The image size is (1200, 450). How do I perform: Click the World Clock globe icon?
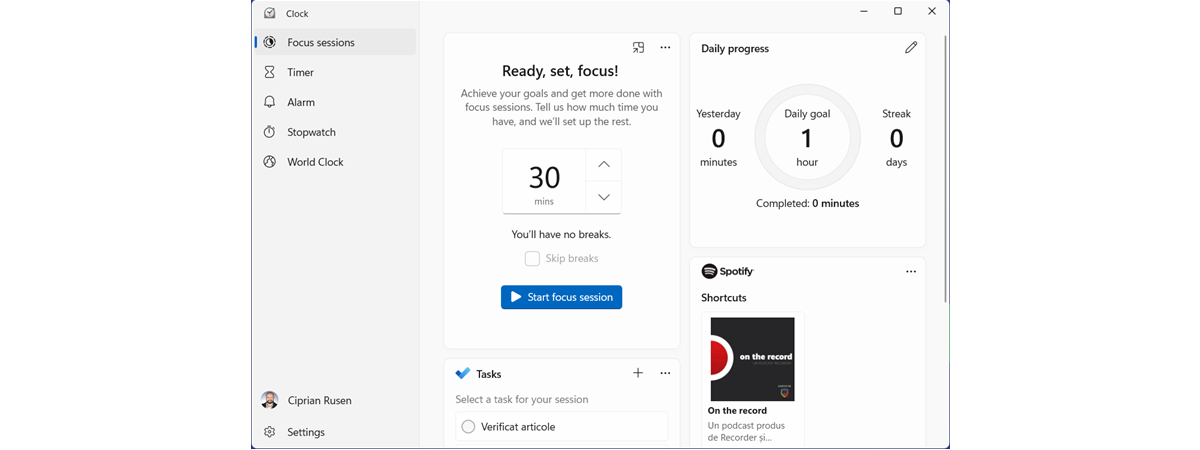(269, 162)
